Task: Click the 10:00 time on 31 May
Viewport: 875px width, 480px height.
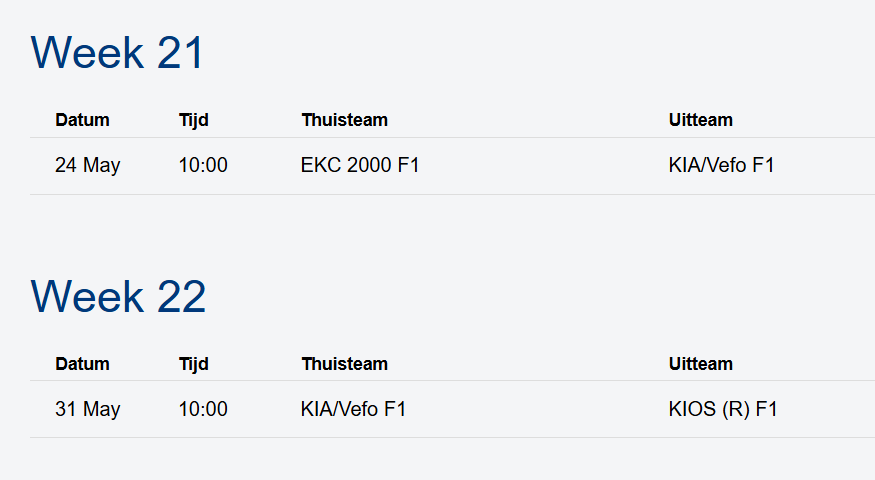Action: [x=203, y=409]
